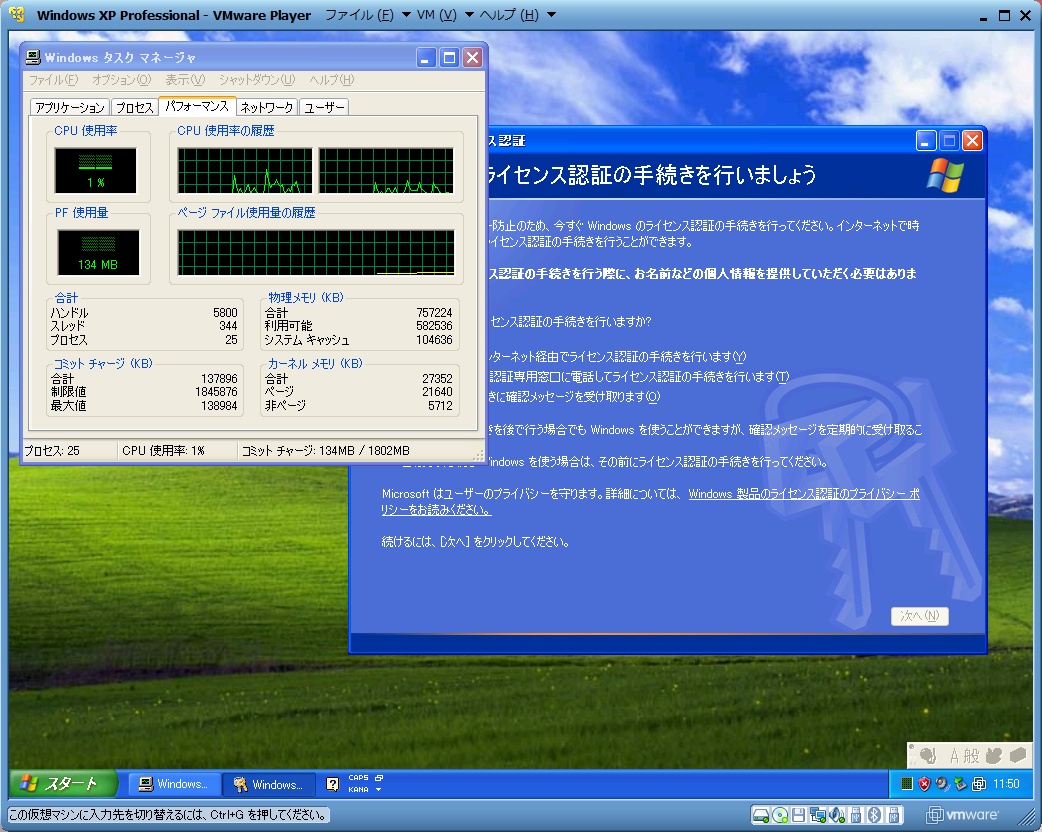Switch to the プロセス tab
The height and width of the screenshot is (832, 1042).
tap(135, 108)
